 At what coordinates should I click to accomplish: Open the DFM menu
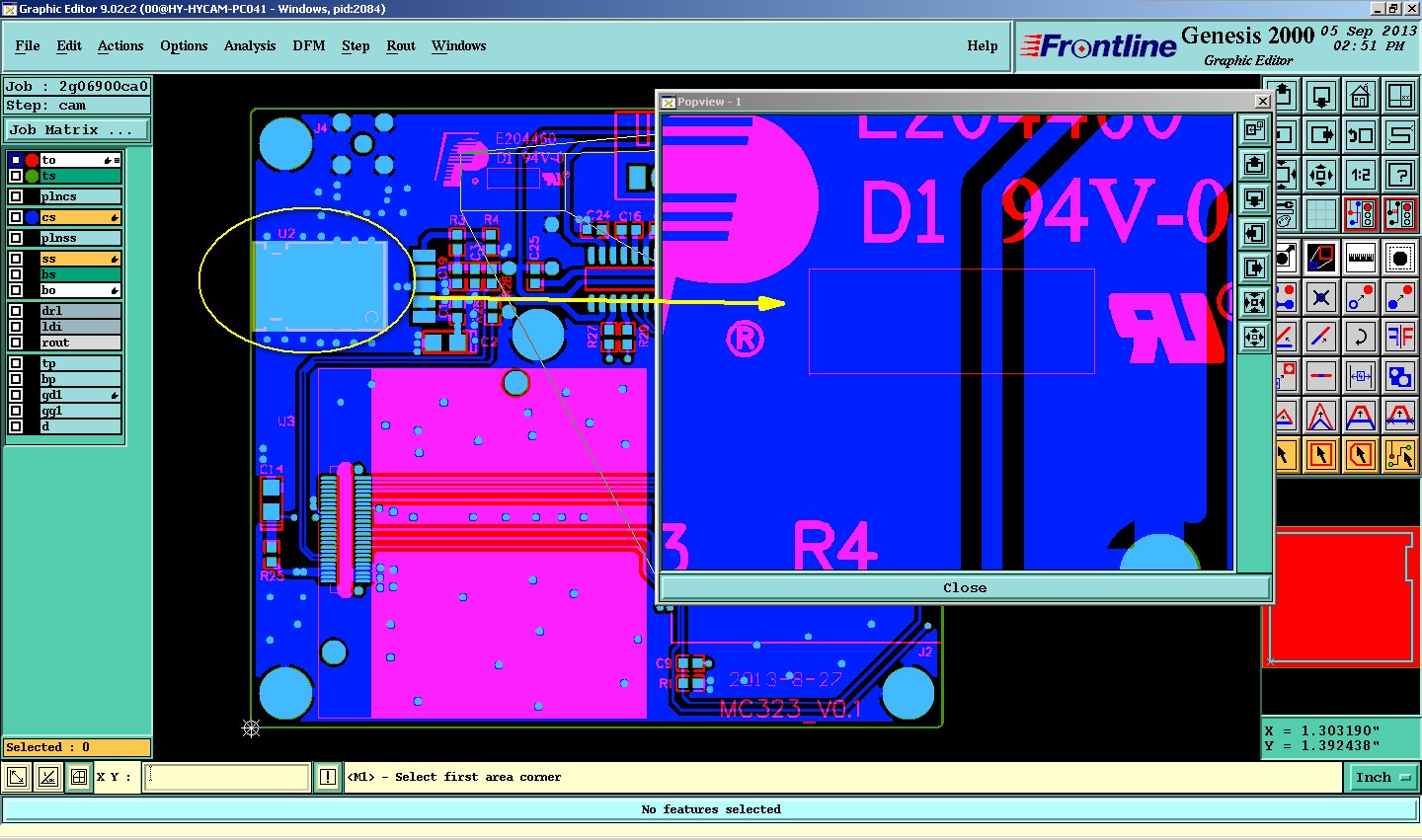pyautogui.click(x=309, y=45)
